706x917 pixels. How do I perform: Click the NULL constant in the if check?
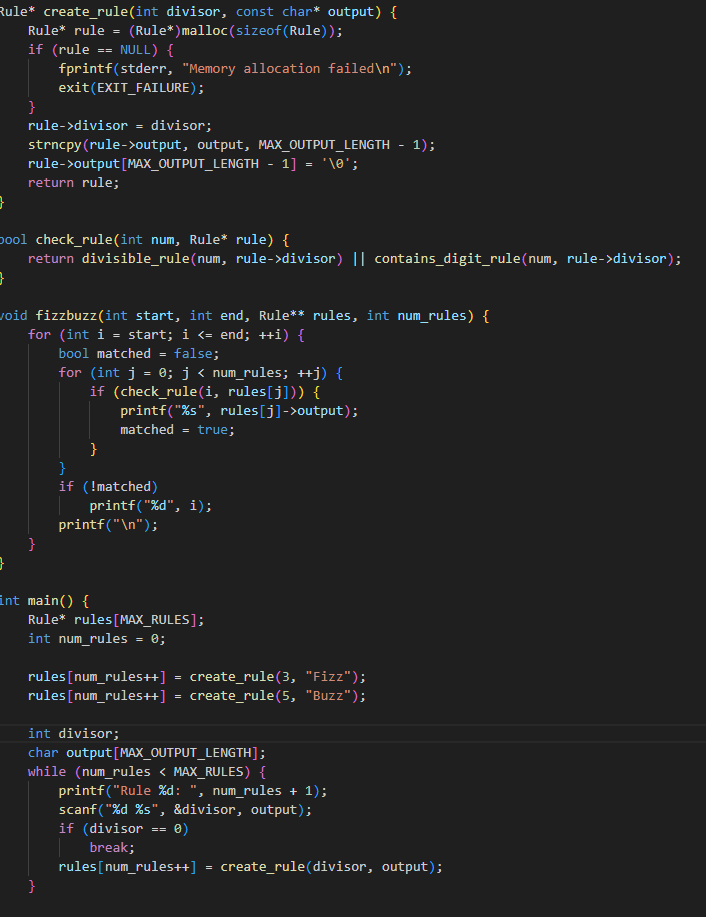coord(135,50)
